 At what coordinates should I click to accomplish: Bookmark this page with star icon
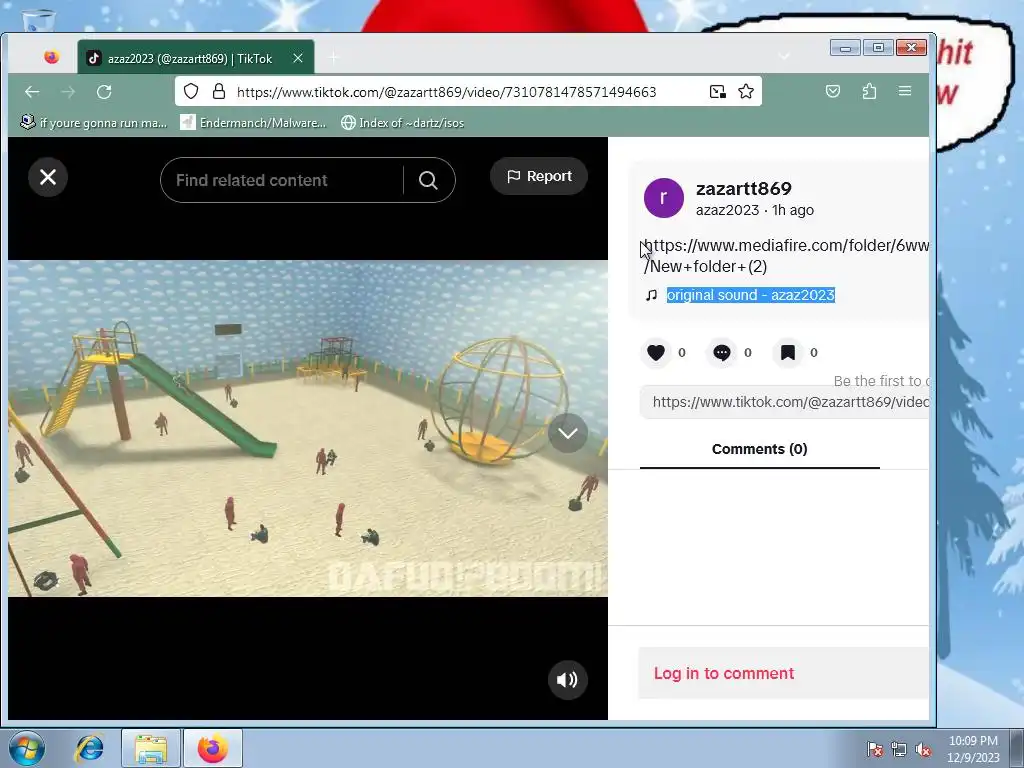tap(746, 91)
